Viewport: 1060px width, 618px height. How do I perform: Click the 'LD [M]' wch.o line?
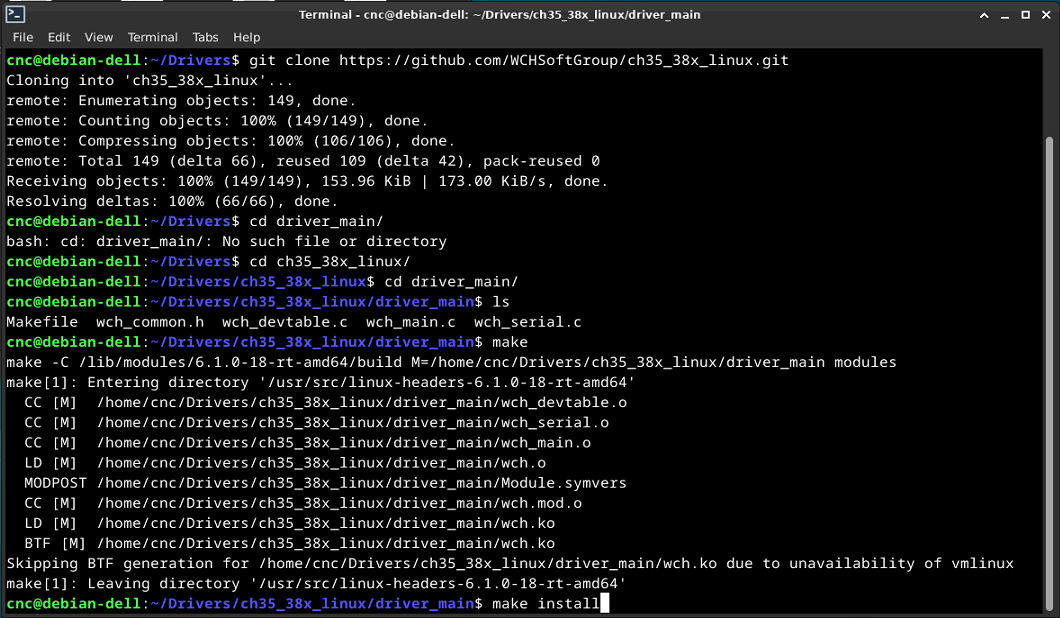click(x=285, y=462)
